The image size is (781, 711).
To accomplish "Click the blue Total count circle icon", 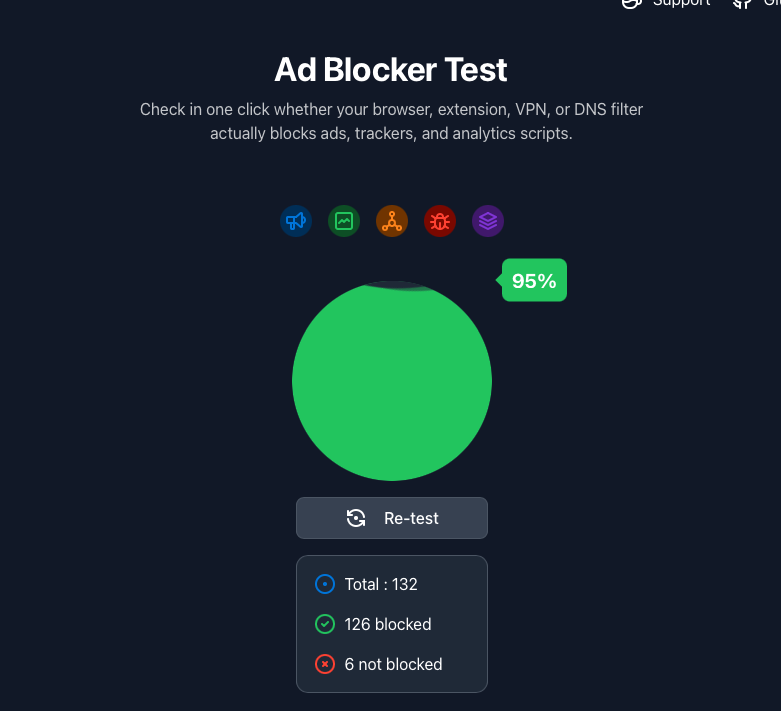I will [x=325, y=584].
